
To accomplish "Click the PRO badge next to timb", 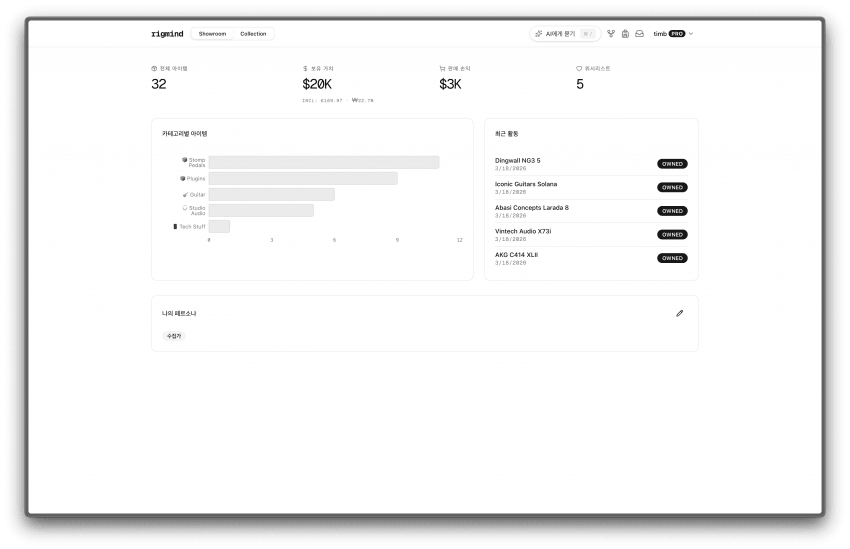I will (x=677, y=34).
